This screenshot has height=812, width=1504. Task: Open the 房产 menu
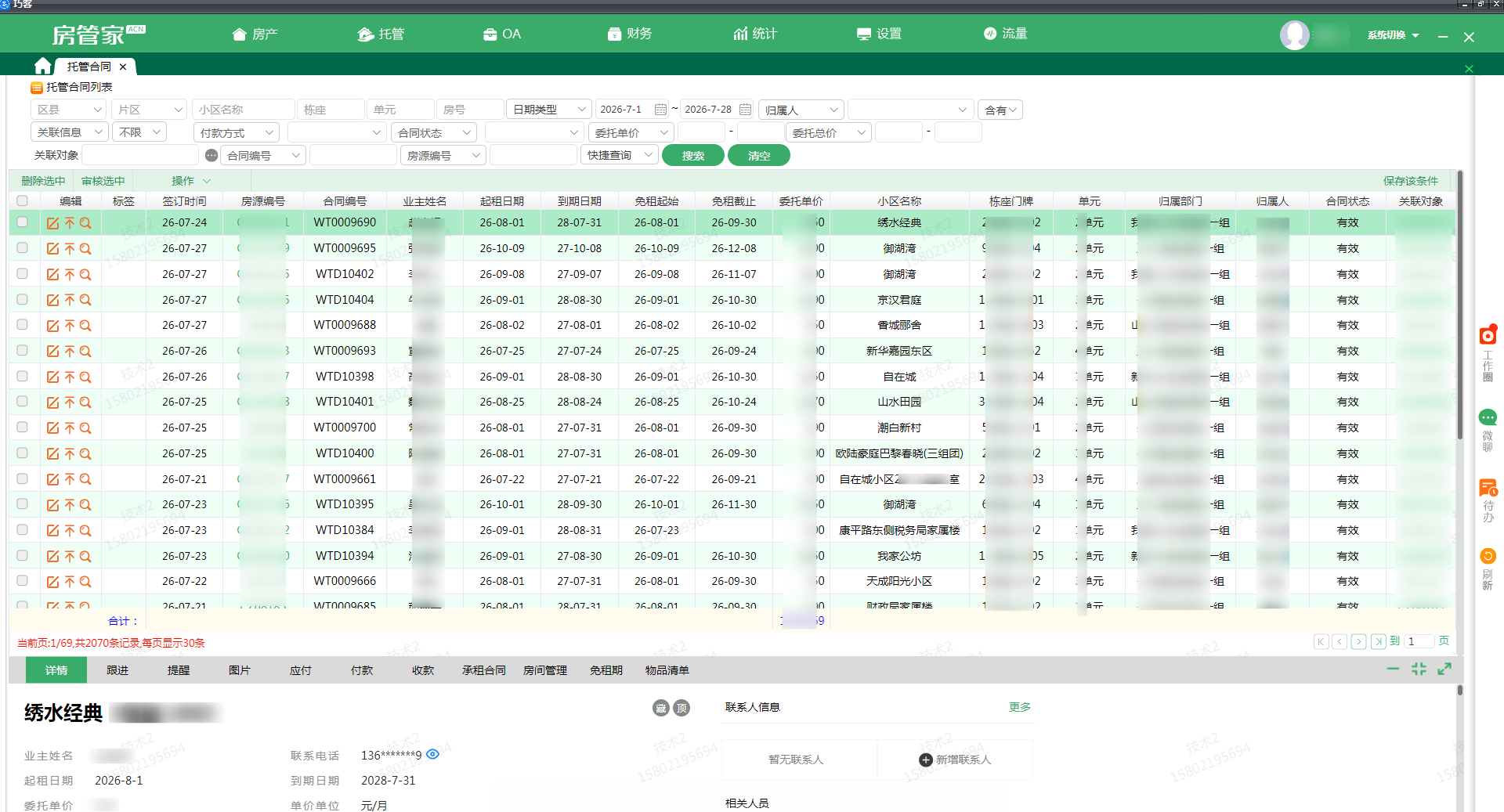[x=255, y=34]
